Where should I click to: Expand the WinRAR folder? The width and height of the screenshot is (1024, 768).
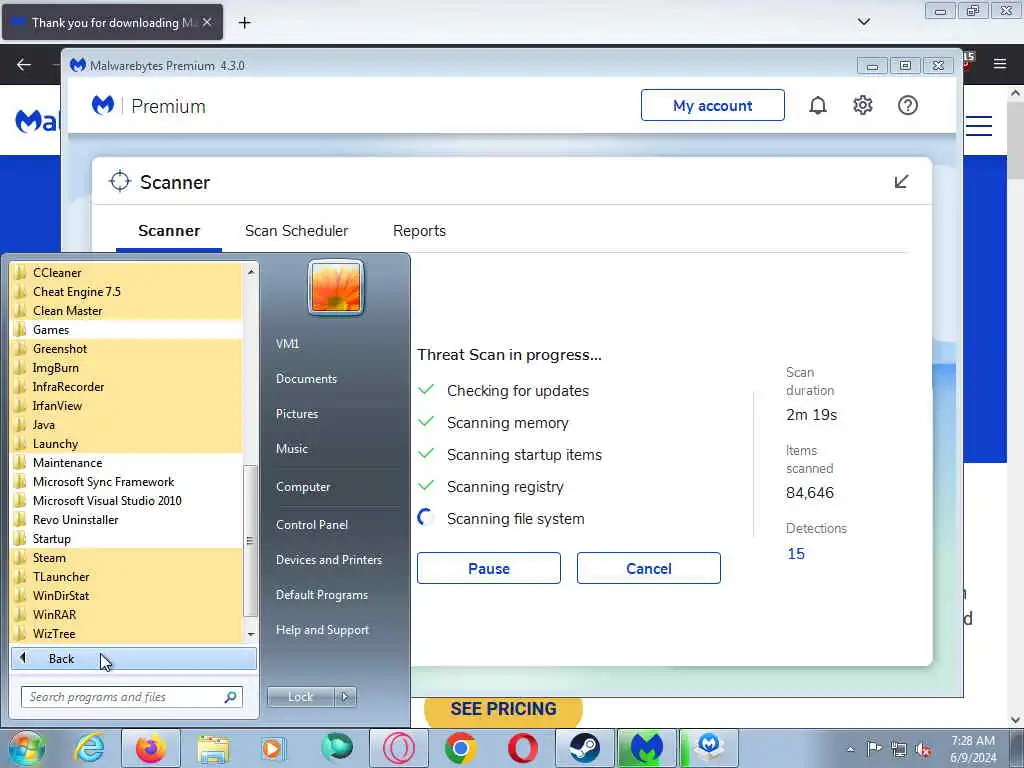(127, 614)
